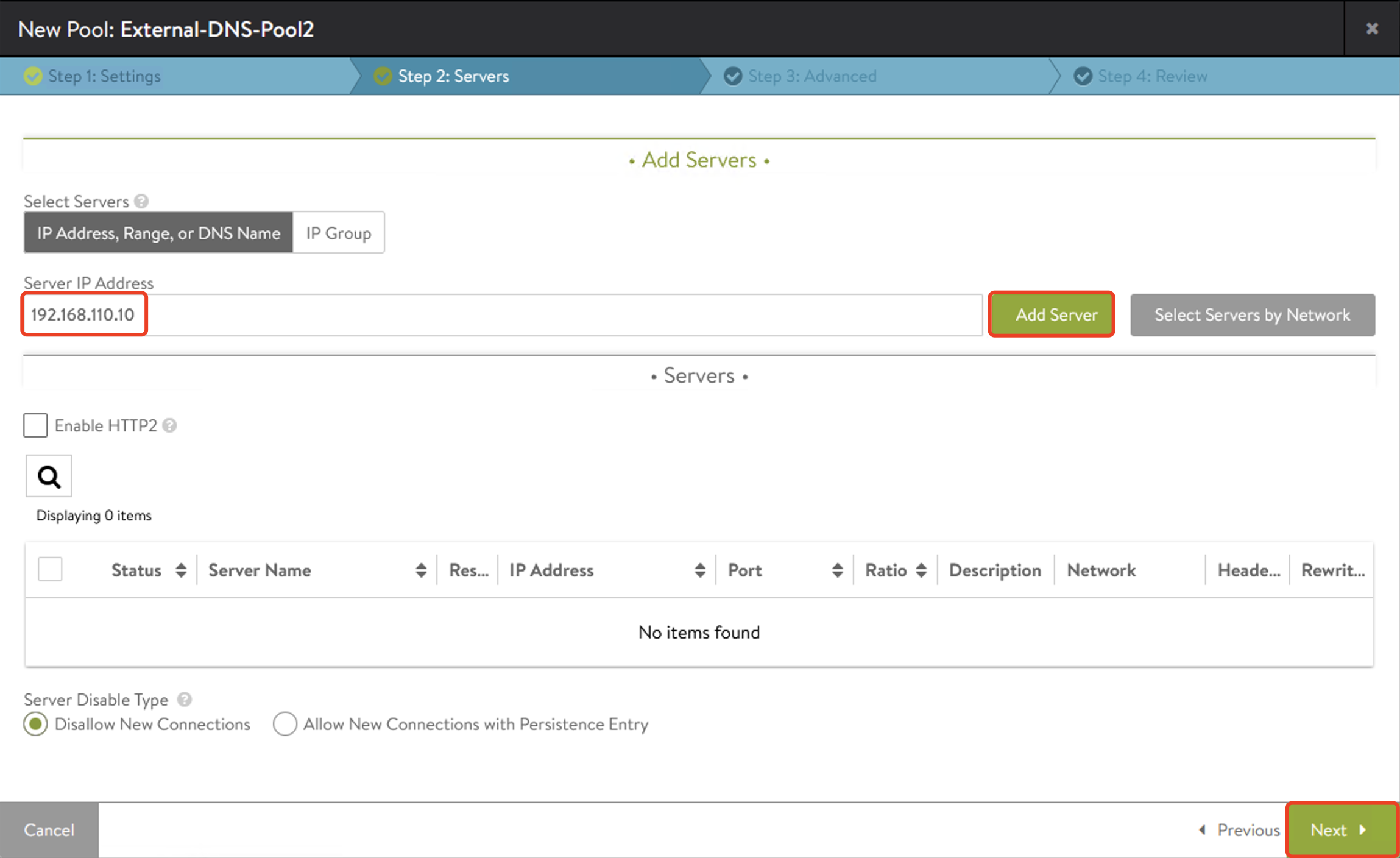The width and height of the screenshot is (1400, 858).
Task: Sort table by Server Name arrows
Action: (421, 570)
